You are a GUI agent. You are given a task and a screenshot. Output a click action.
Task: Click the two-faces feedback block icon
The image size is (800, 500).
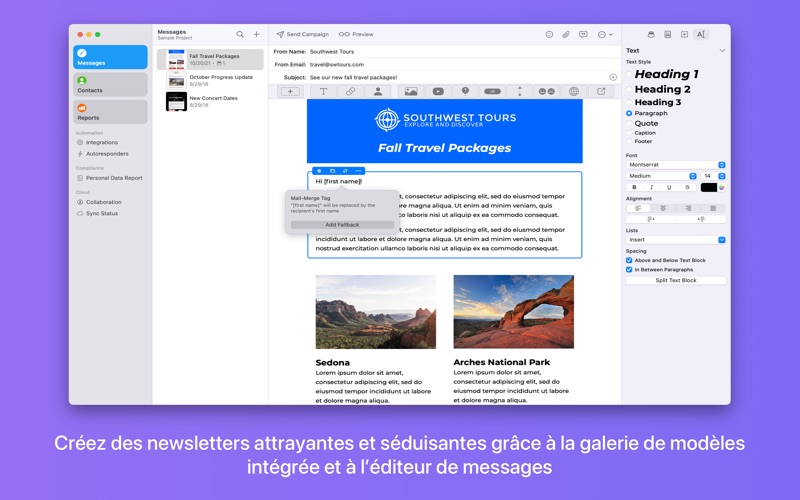tap(546, 91)
